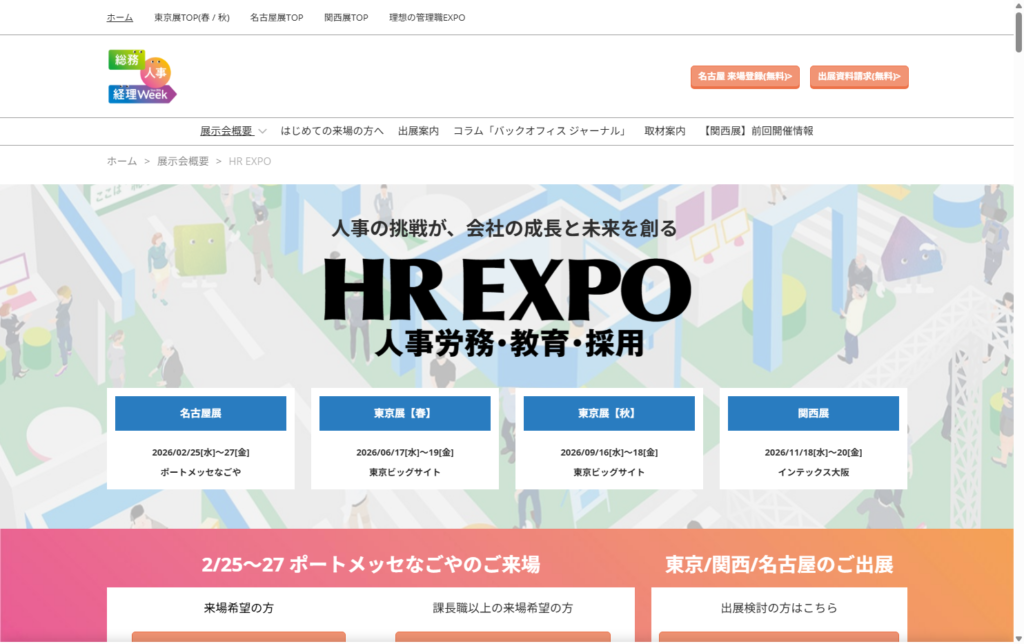Go to 東京展TOP(春 / 秋)

pos(191,18)
